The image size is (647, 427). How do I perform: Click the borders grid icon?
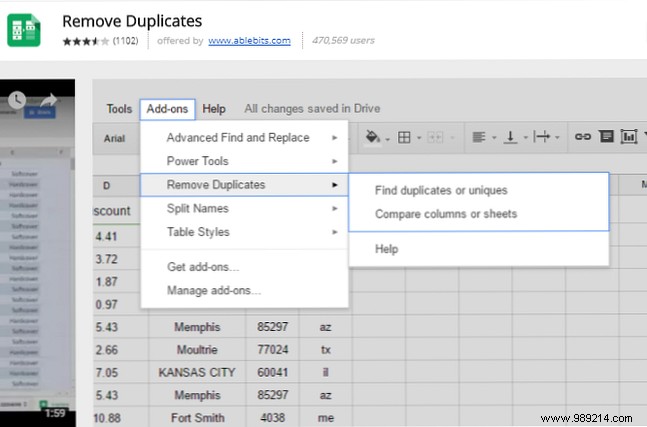tap(404, 137)
